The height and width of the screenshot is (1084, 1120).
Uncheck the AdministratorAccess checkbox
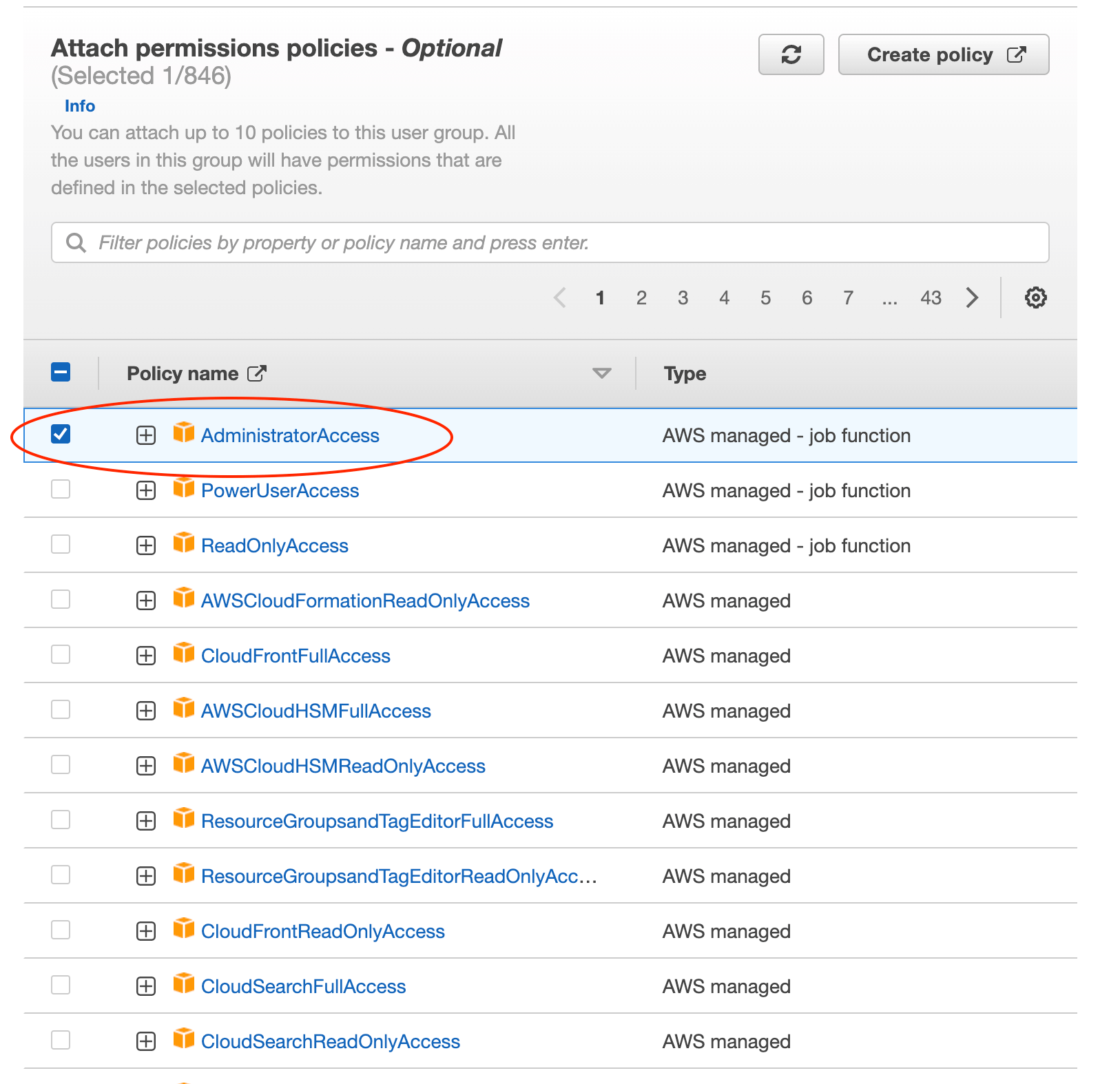pos(61,434)
